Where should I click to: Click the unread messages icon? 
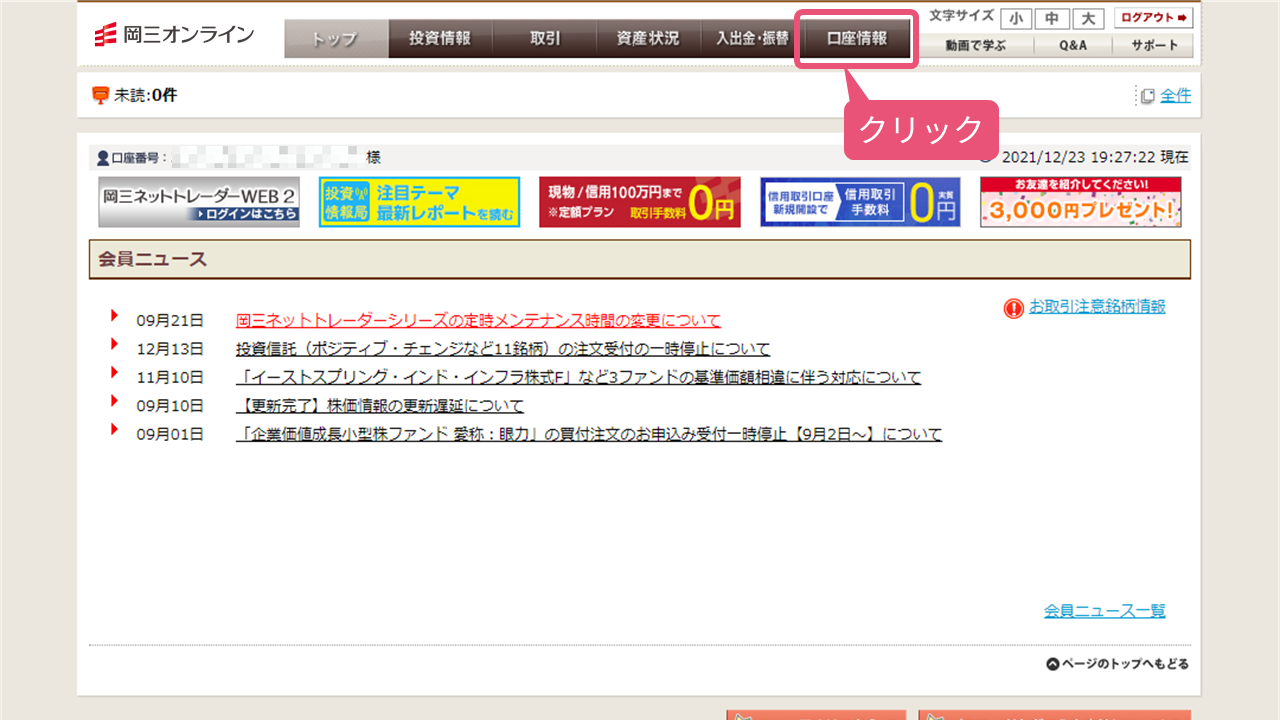click(x=100, y=95)
